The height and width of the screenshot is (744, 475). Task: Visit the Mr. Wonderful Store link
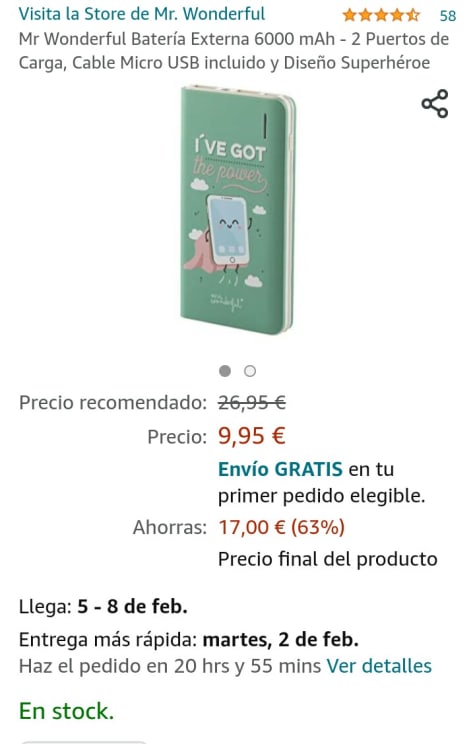tap(141, 14)
